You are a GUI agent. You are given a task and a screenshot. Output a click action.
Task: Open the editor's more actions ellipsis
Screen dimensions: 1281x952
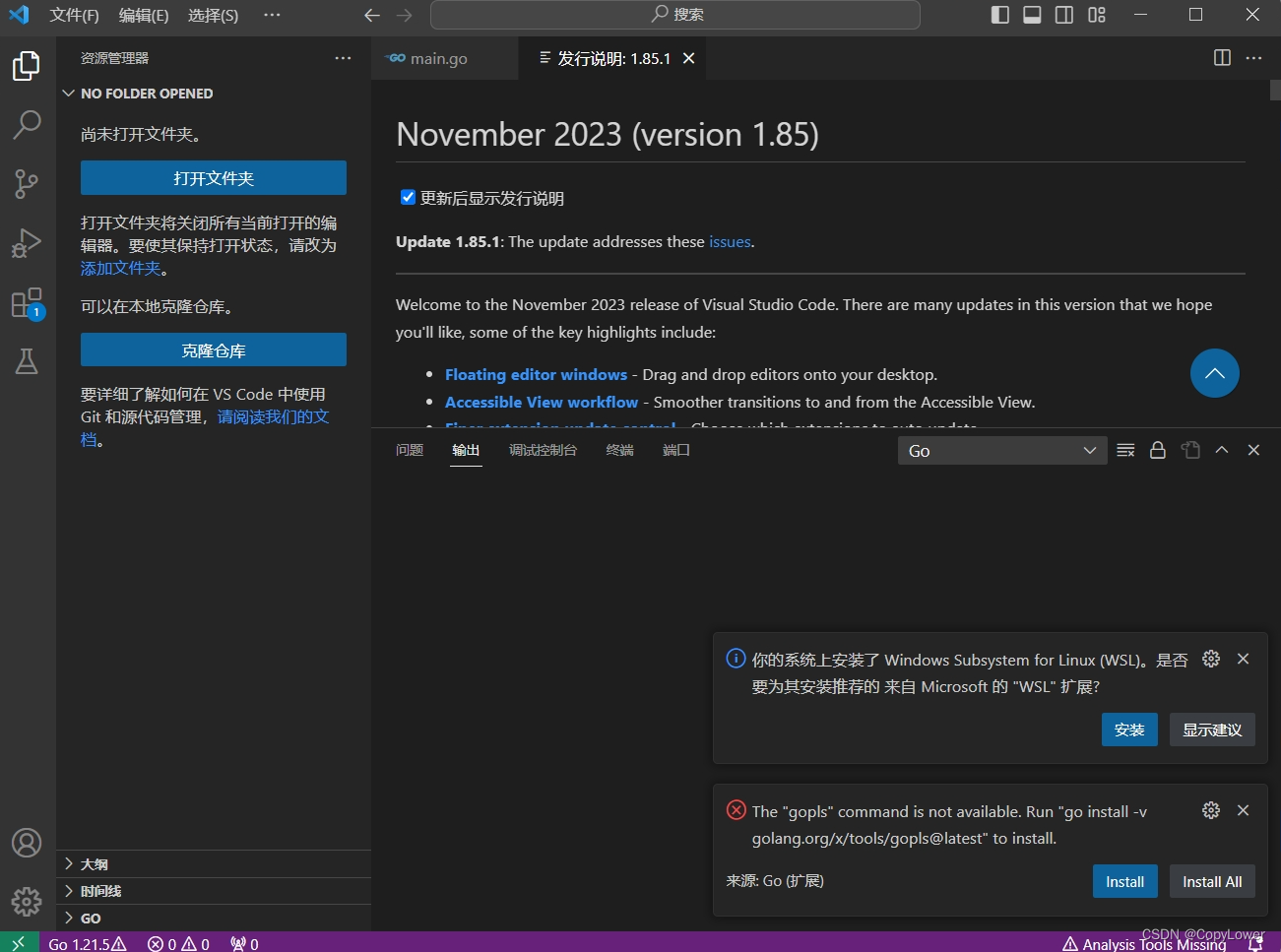(x=1253, y=58)
